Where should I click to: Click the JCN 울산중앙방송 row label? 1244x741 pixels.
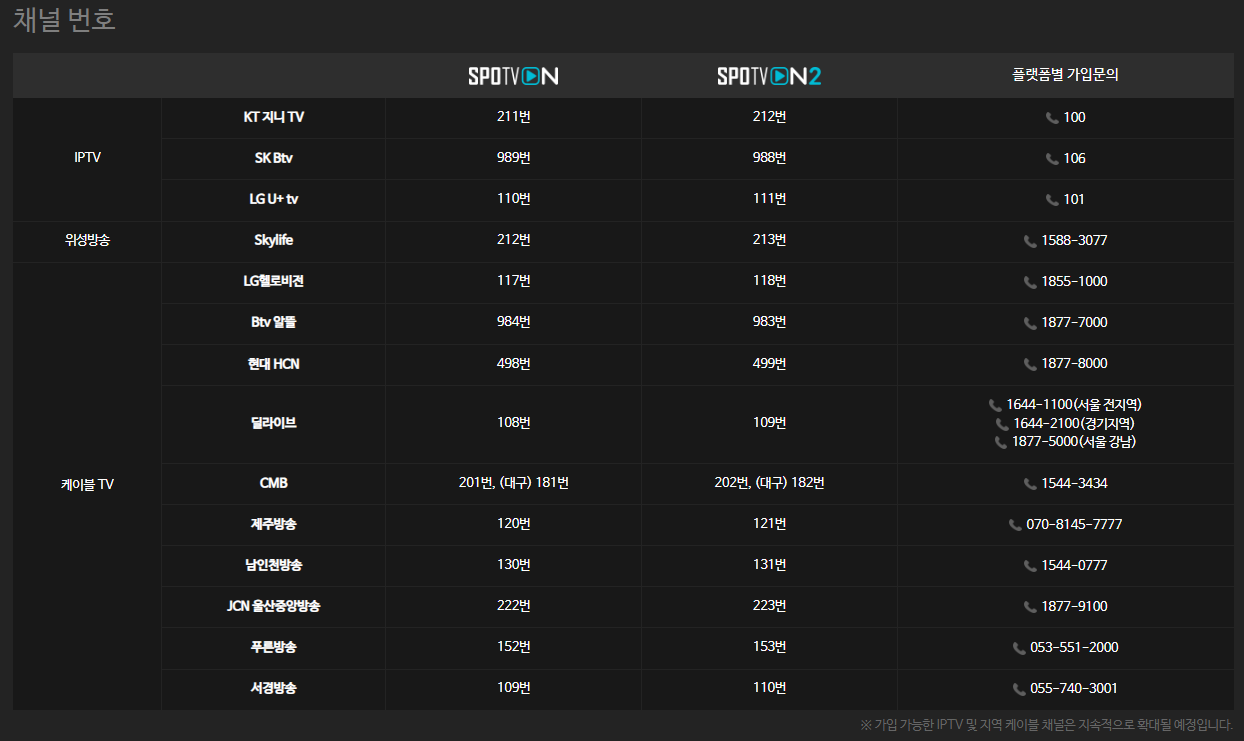pyautogui.click(x=274, y=606)
